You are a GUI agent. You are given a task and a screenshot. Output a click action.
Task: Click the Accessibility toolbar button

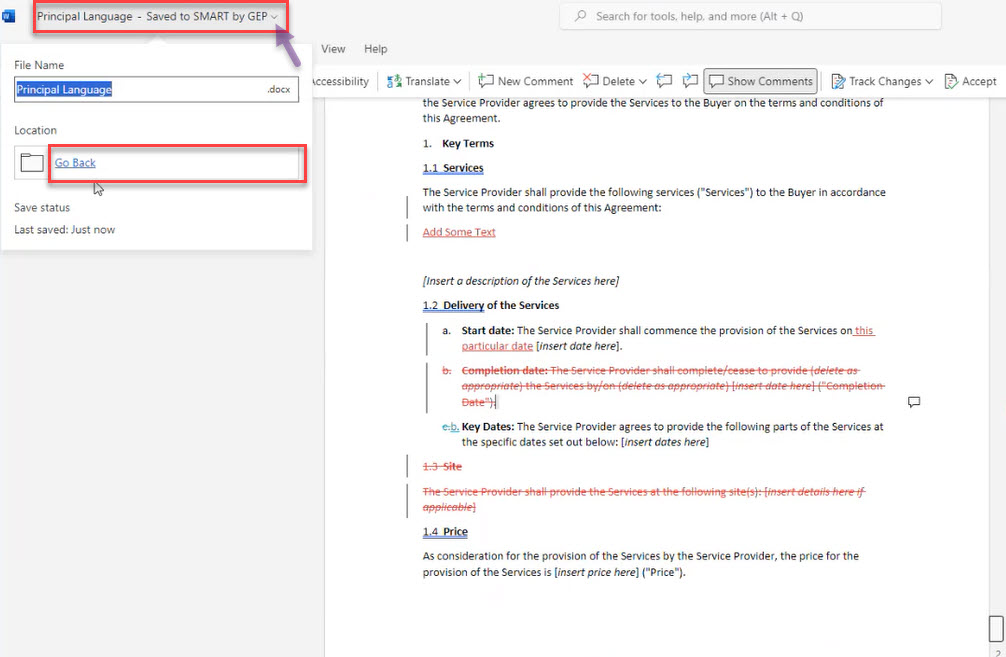340,81
